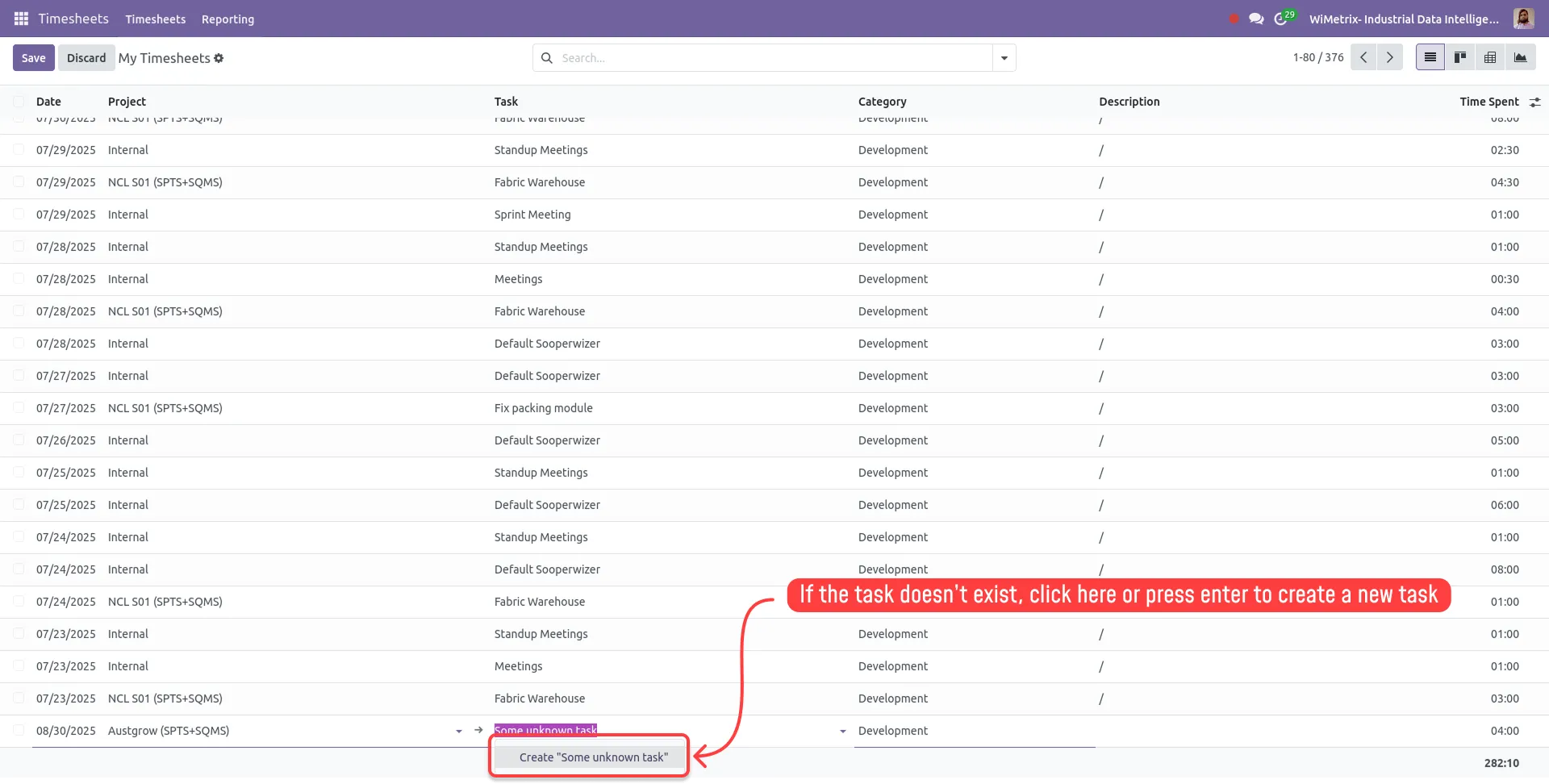Toggle the select-all checkbox in header
1549x784 pixels.
[19, 102]
